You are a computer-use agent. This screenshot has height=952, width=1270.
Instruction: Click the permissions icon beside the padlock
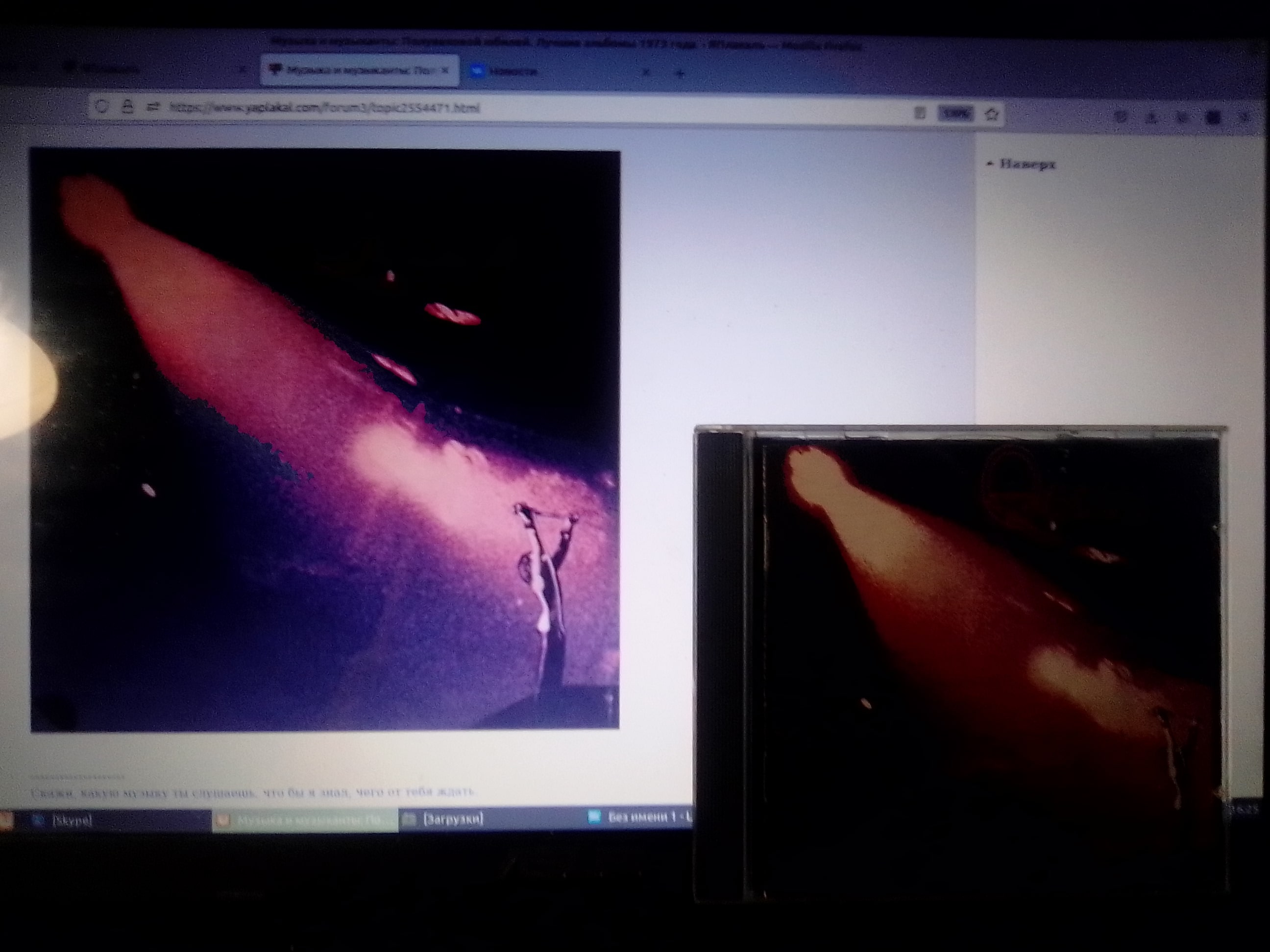point(153,107)
